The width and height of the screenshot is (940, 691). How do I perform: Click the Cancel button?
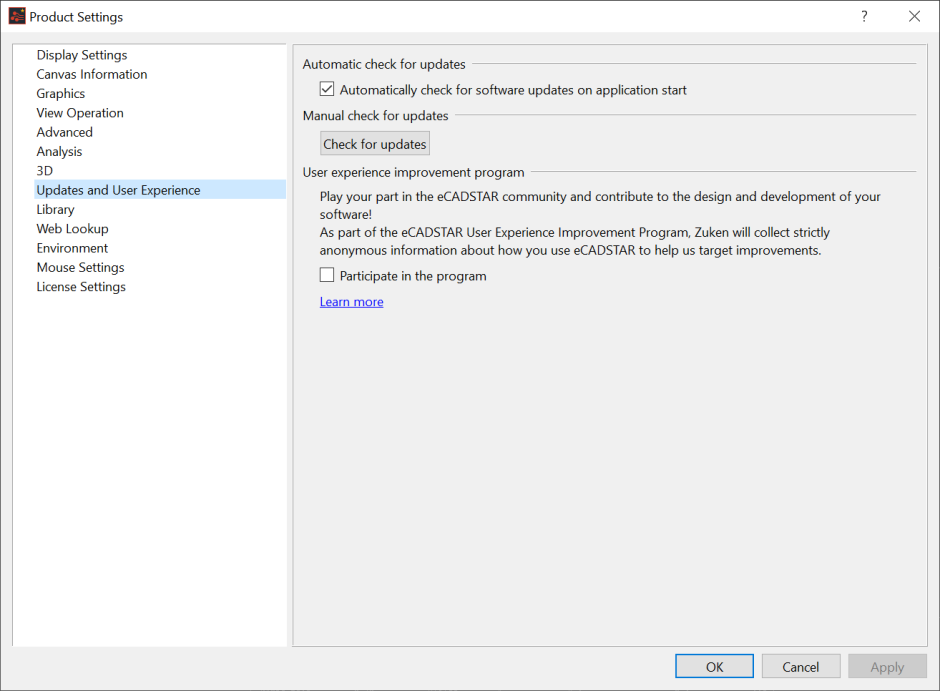tap(800, 666)
